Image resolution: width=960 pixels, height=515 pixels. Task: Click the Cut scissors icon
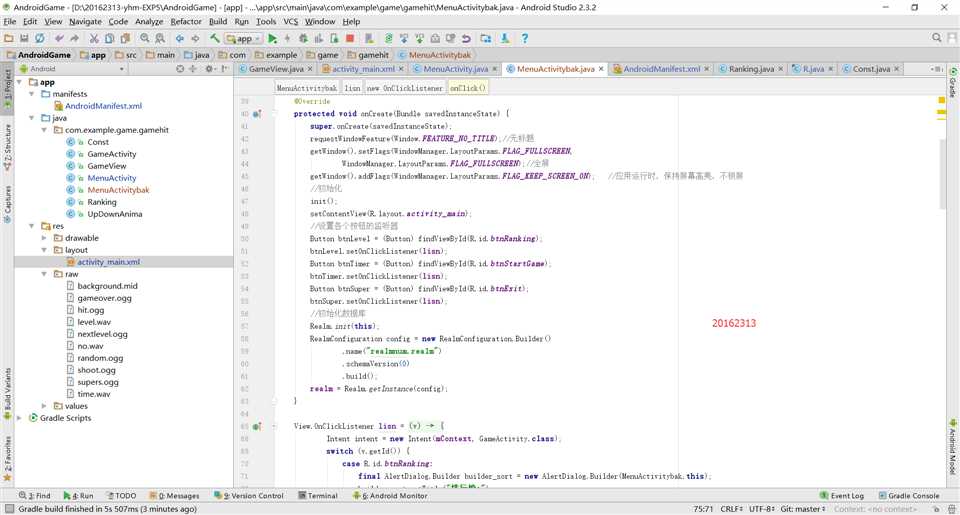click(x=94, y=38)
